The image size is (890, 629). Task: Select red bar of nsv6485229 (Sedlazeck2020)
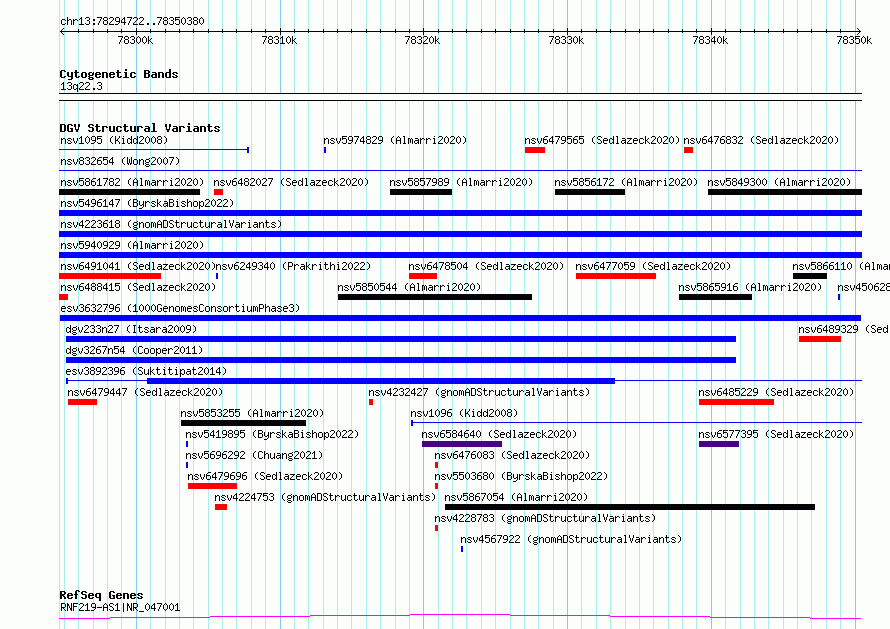tap(736, 402)
